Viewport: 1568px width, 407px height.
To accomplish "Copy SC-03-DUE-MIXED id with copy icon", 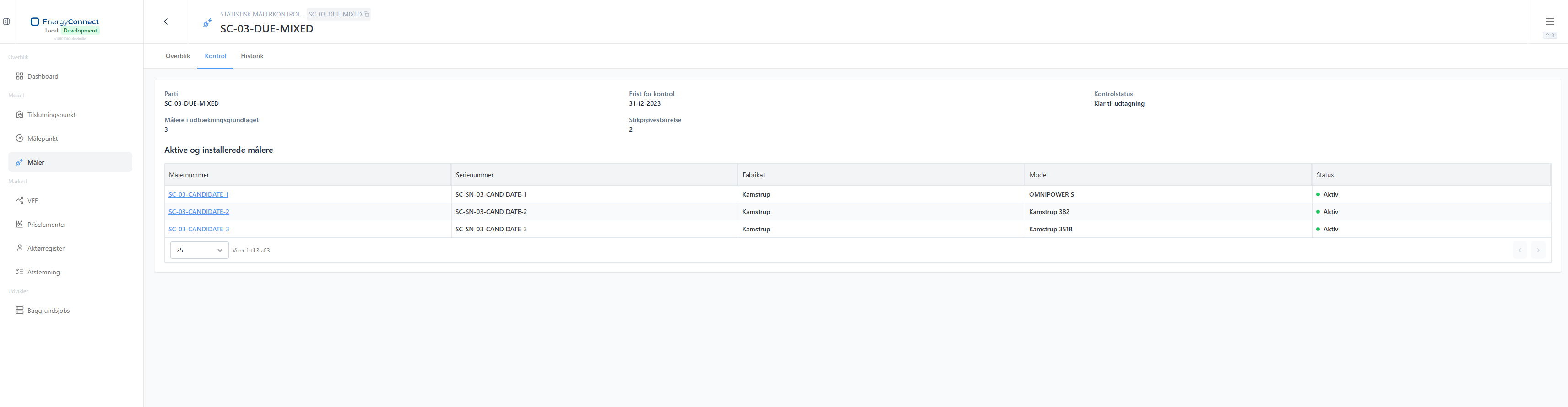I will coord(366,14).
